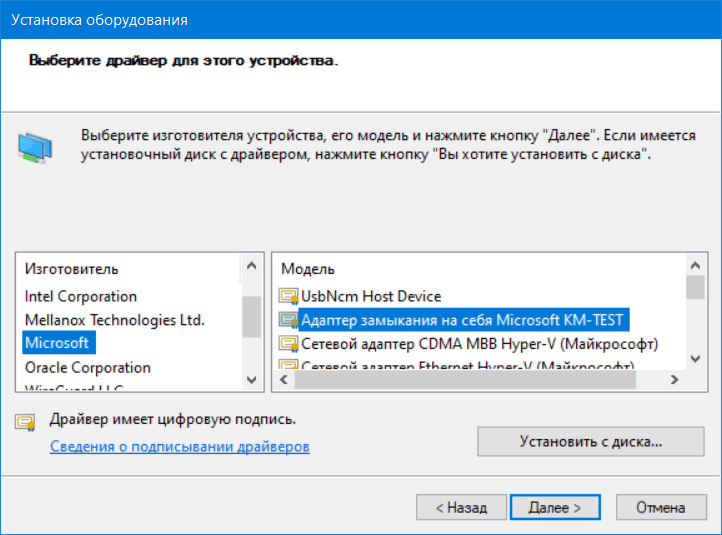
Task: Click the digital signature certificate icon
Action: pyautogui.click(x=25, y=421)
